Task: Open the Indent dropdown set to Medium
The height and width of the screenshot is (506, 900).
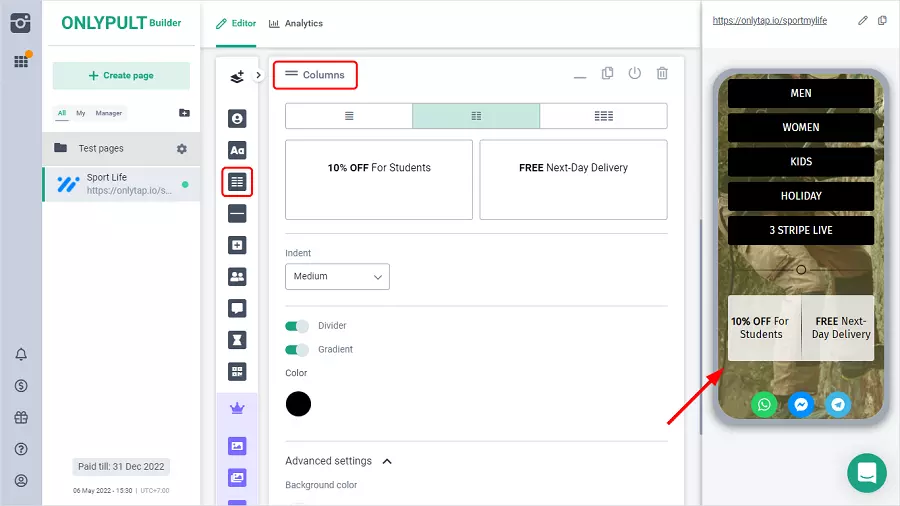Action: point(337,276)
